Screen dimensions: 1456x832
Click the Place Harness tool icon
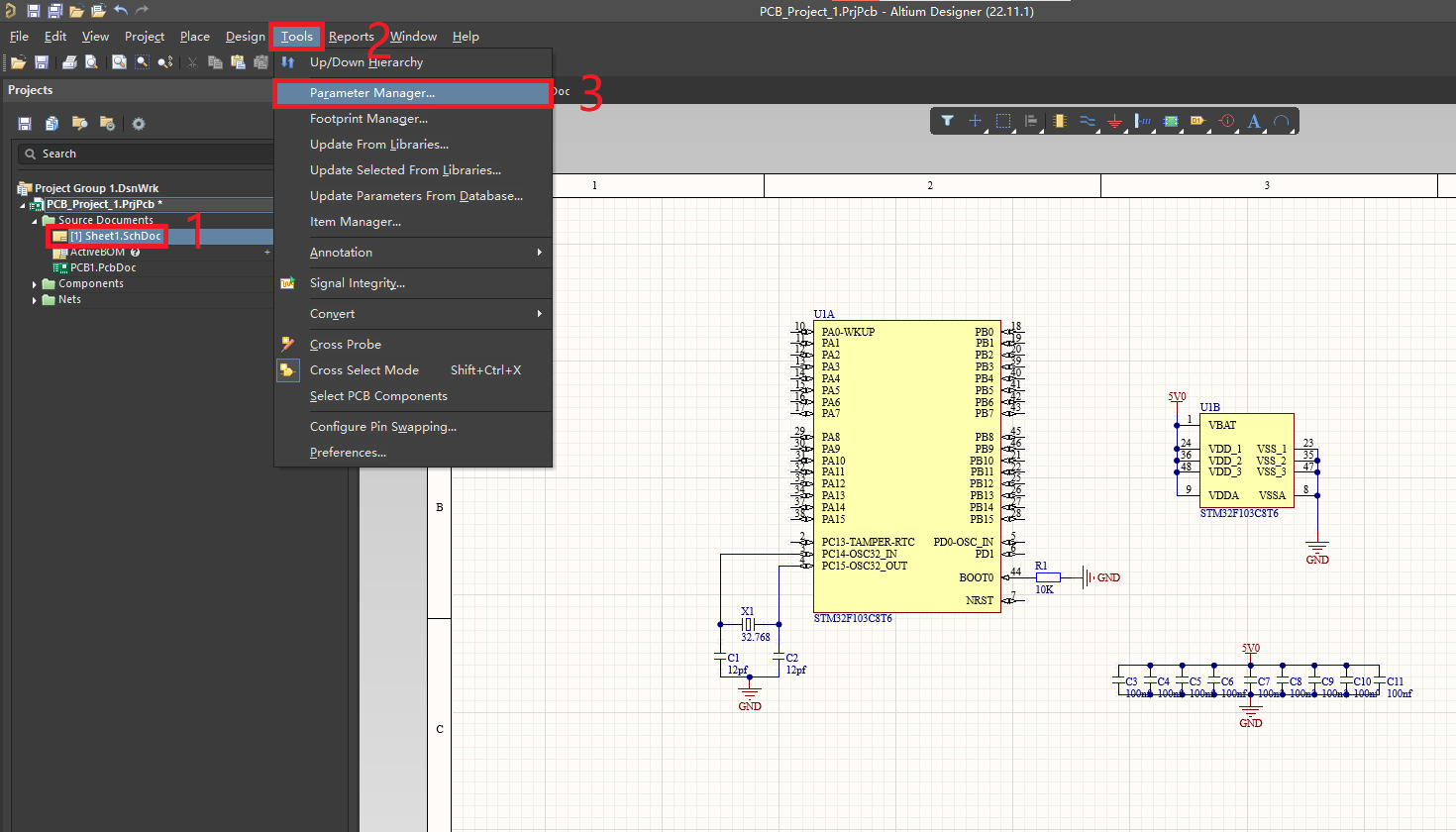click(1143, 121)
